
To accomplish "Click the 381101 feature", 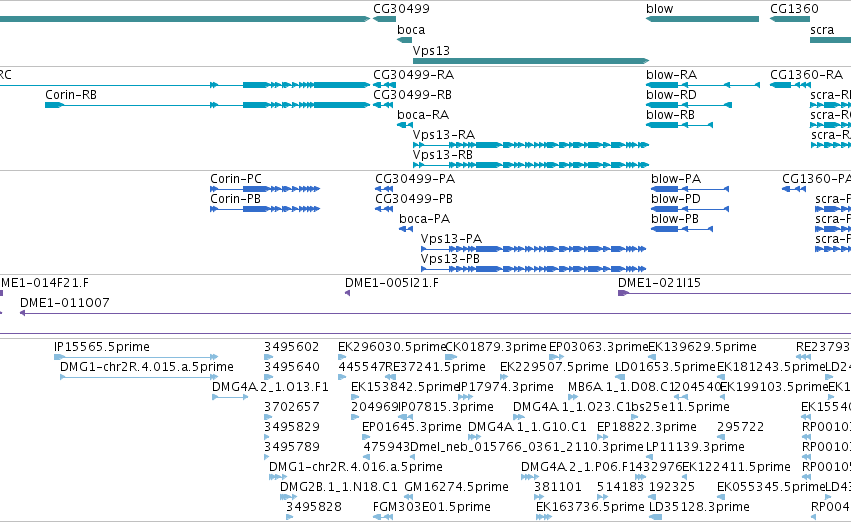I will click(538, 497).
